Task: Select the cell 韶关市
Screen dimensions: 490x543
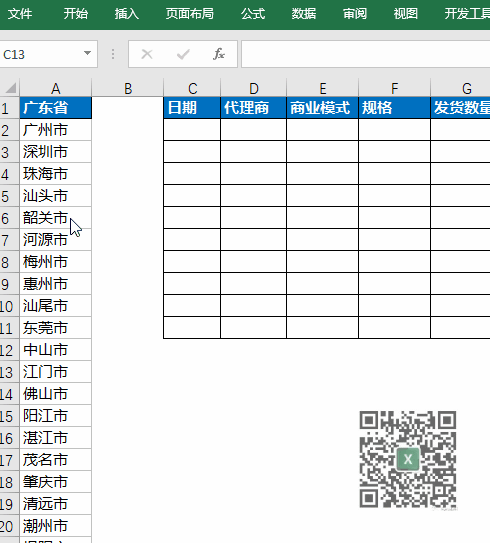Action: (56, 218)
